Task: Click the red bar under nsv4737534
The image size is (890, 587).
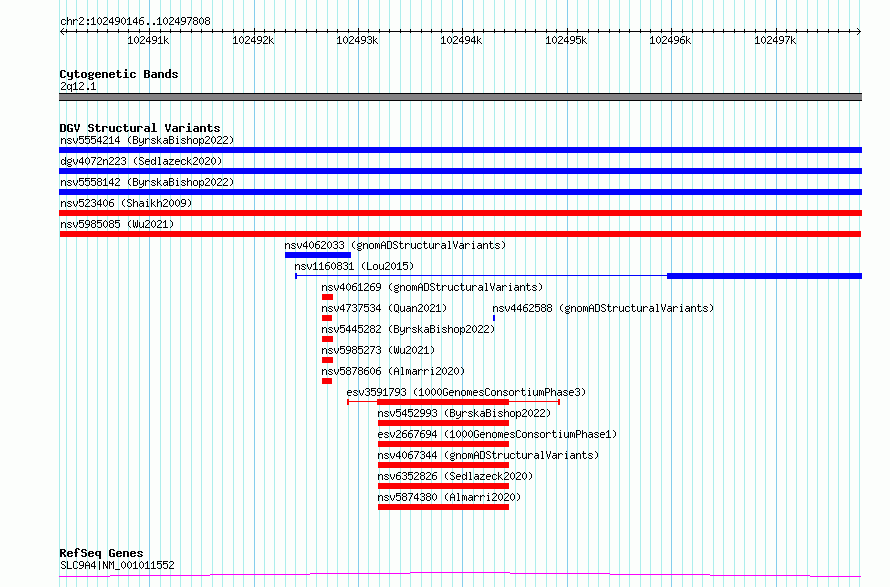Action: (x=327, y=318)
